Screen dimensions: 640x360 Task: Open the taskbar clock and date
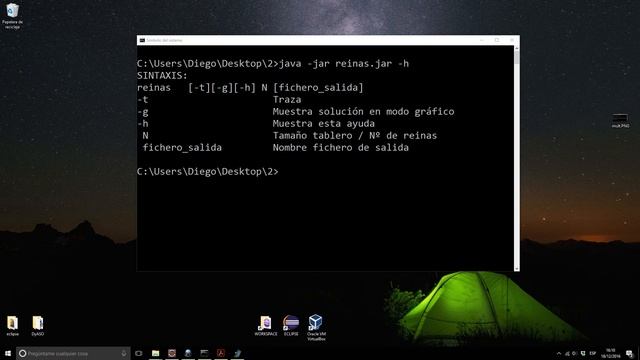[x=611, y=353]
